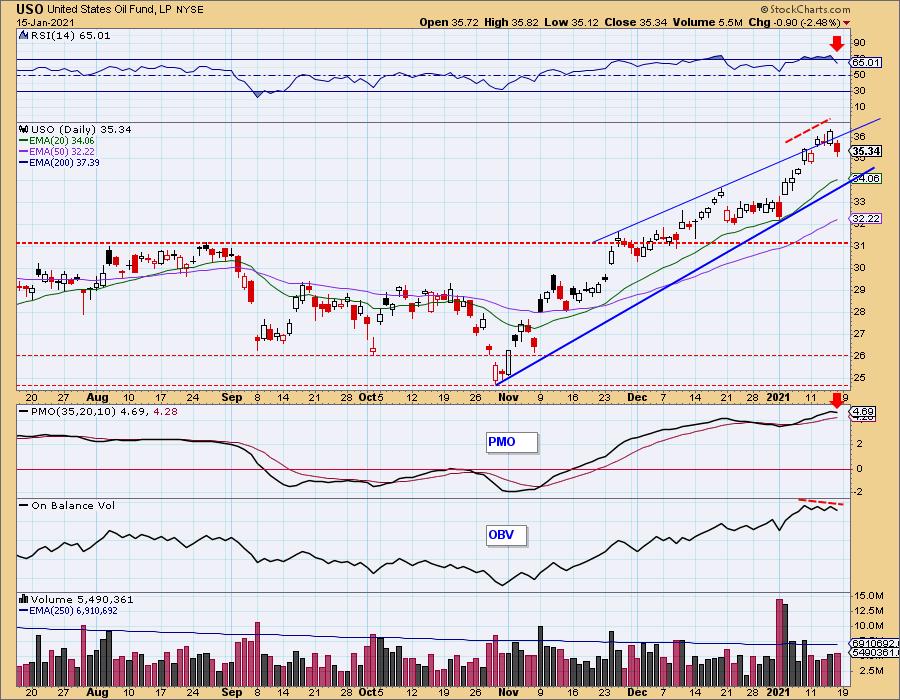Click the Sep label on price panel axis
Screen dimensions: 900x700
tap(232, 397)
